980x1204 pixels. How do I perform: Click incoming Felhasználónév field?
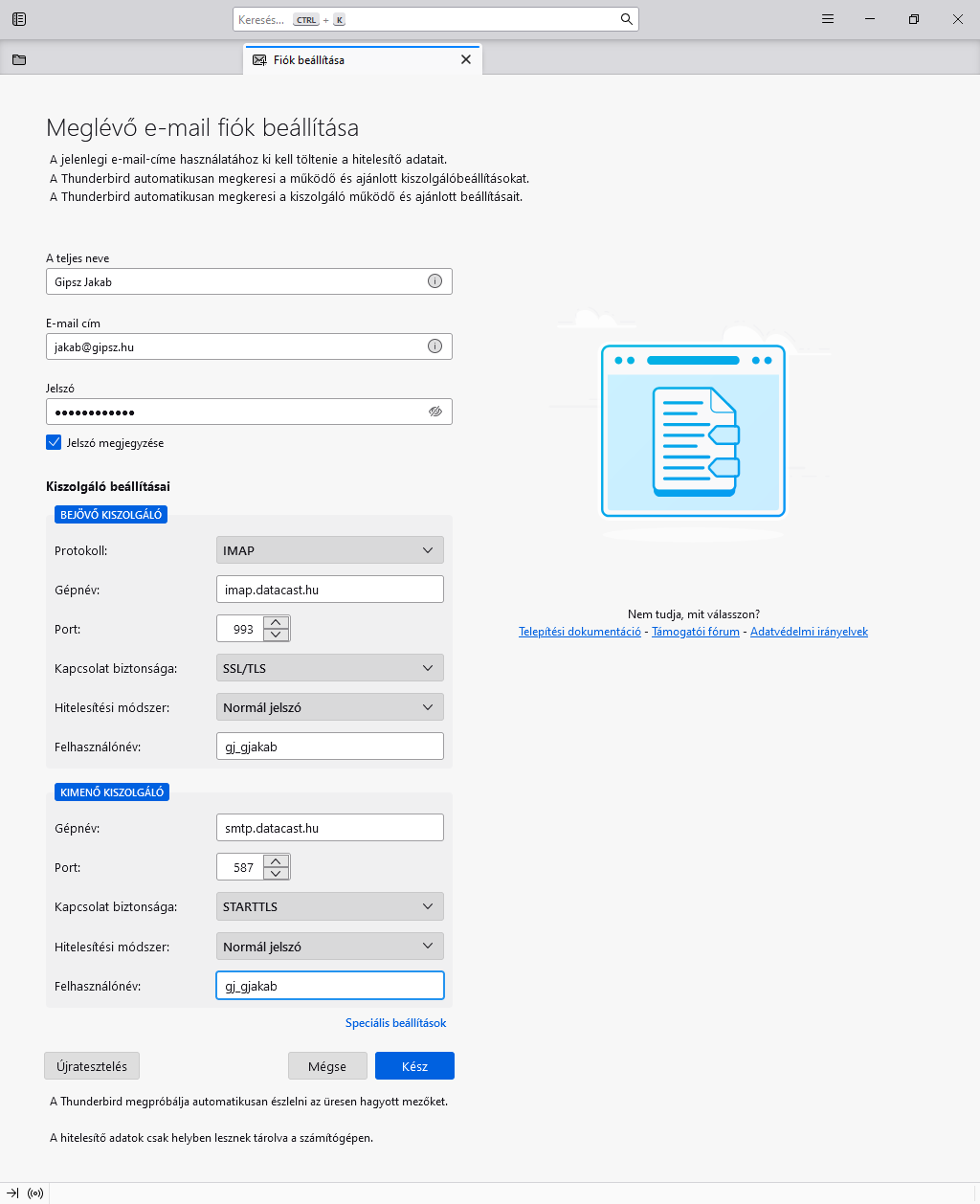tap(330, 747)
